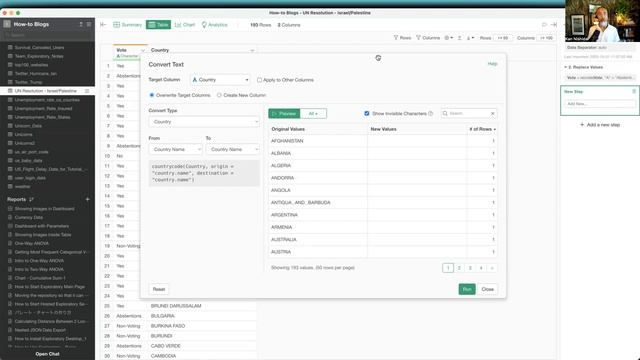640x360 pixels.
Task: Switch to the Table view tab
Action: pyautogui.click(x=158, y=25)
